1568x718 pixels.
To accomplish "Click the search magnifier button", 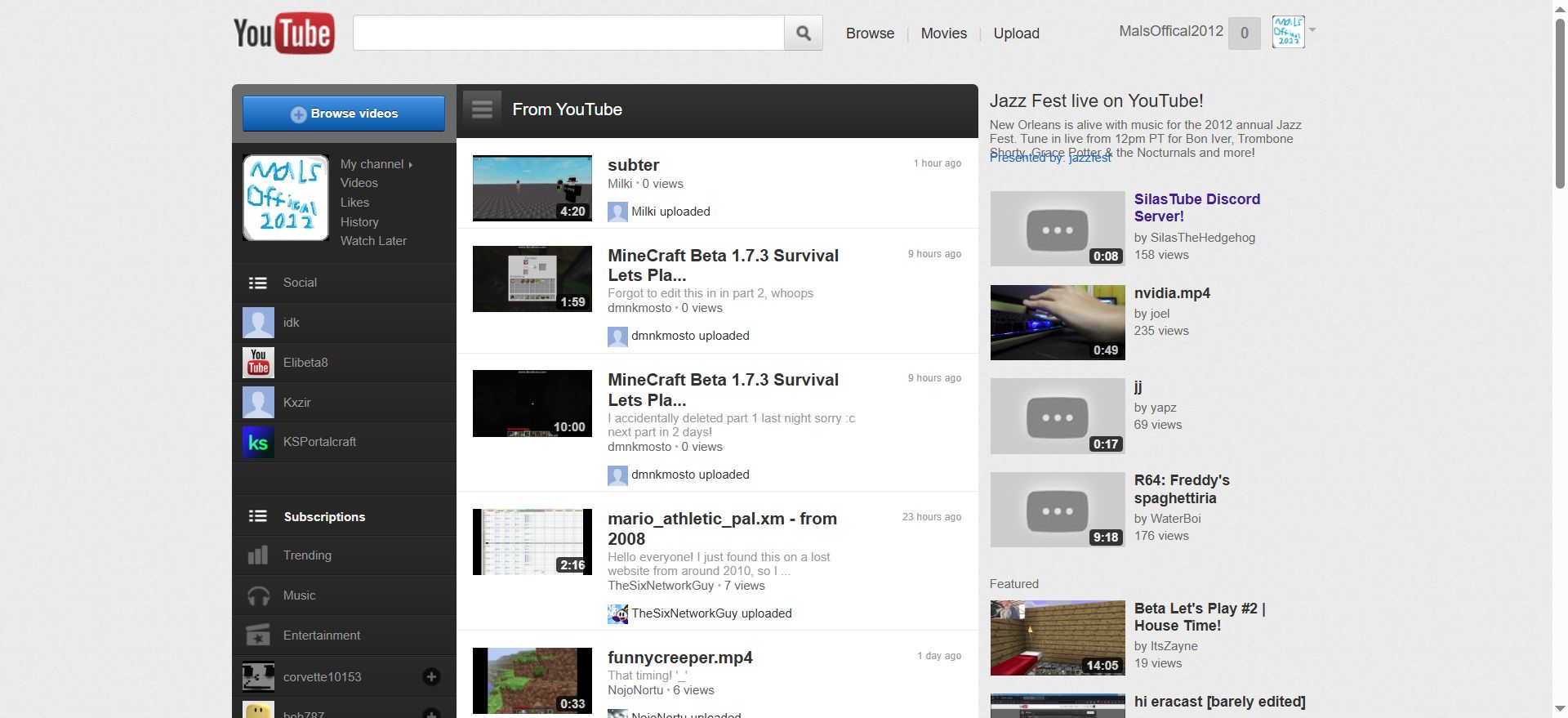I will [804, 33].
